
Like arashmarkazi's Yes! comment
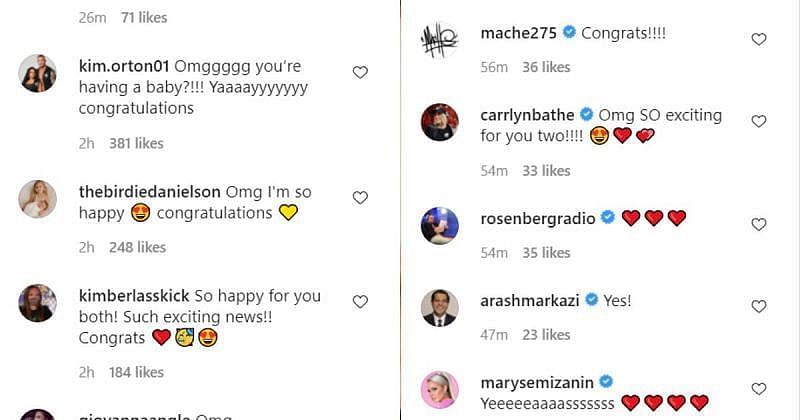(x=758, y=306)
